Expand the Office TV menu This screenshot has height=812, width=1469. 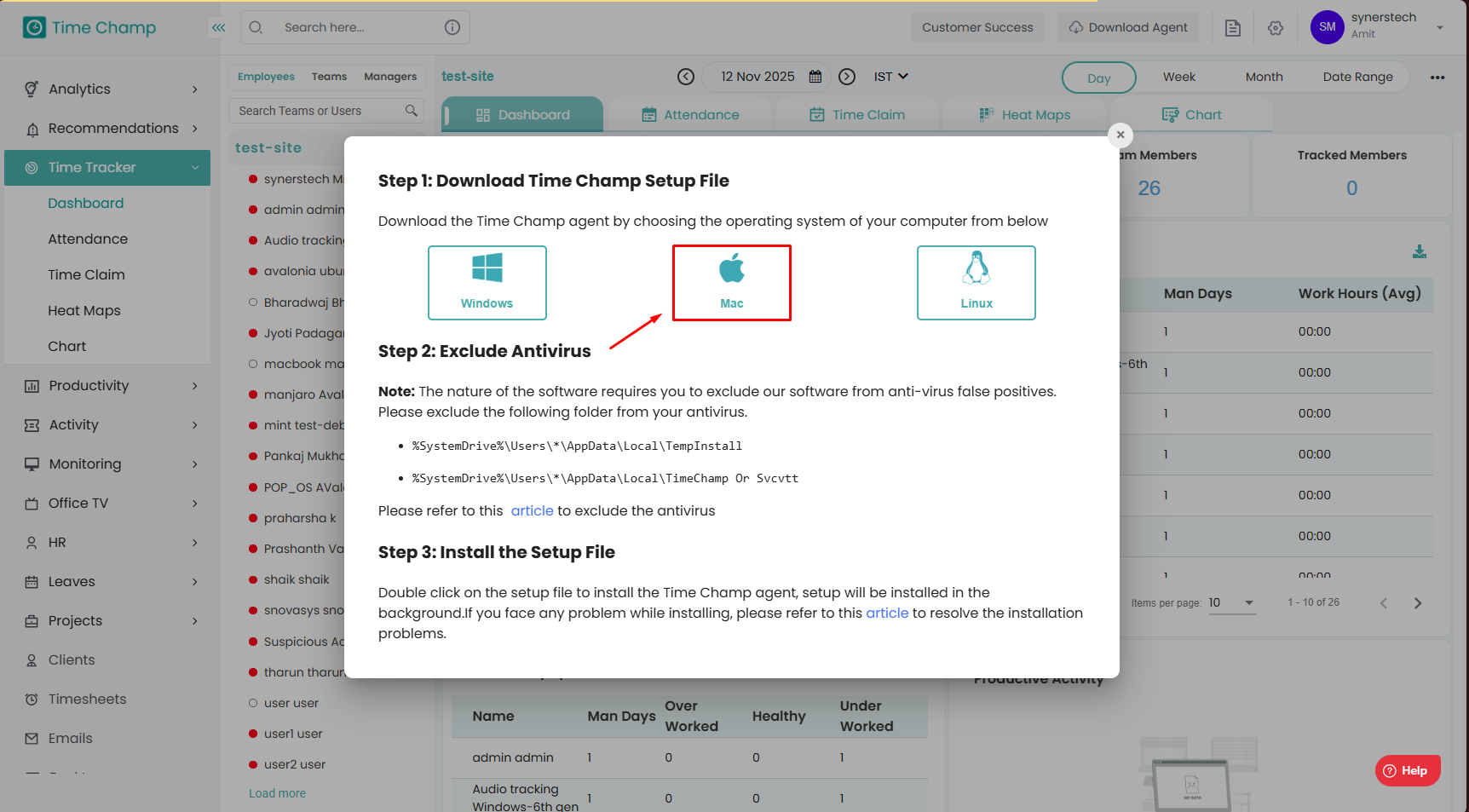click(x=107, y=503)
